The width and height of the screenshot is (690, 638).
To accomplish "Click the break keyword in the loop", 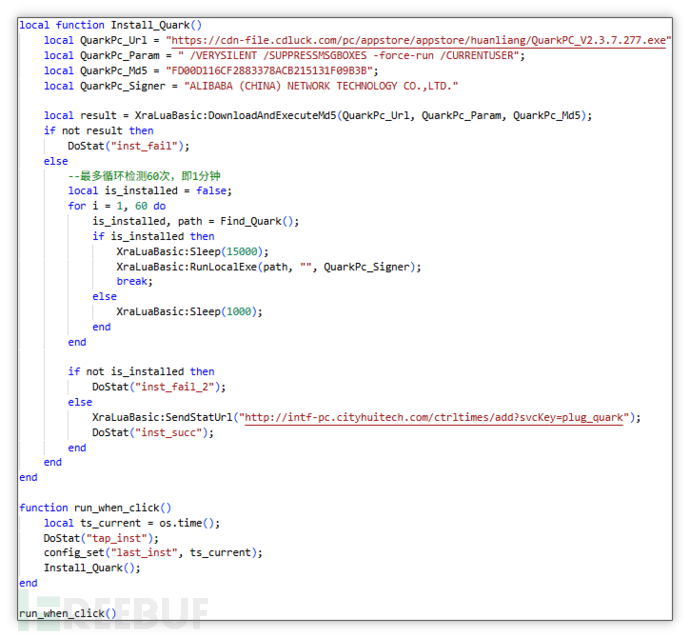I will pos(132,281).
